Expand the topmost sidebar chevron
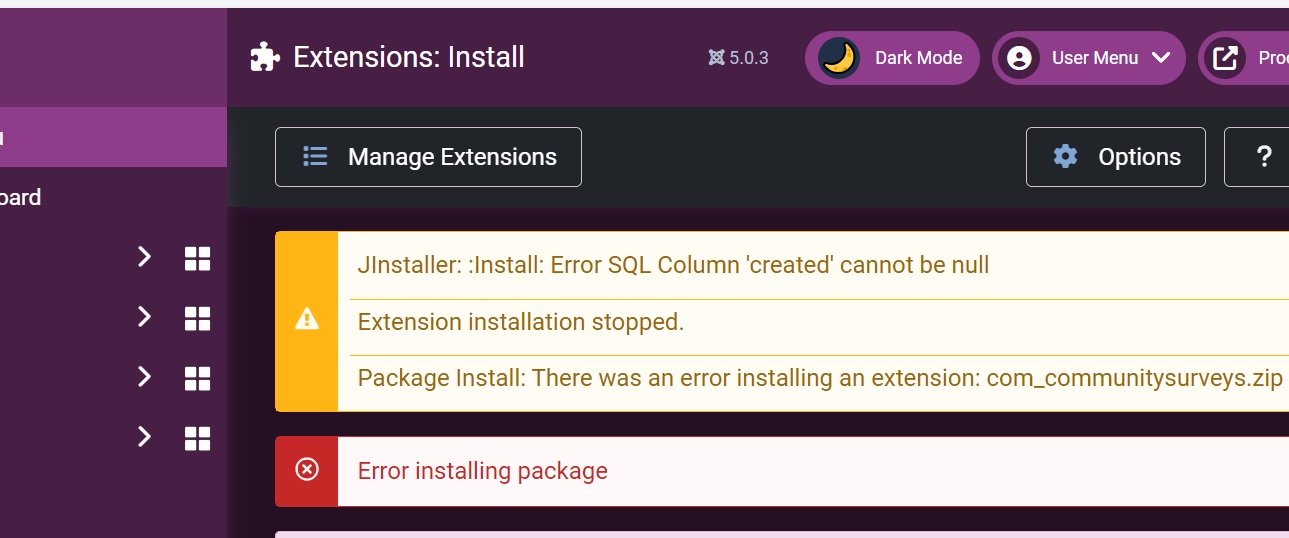Screen dimensions: 1289x538 tap(144, 258)
